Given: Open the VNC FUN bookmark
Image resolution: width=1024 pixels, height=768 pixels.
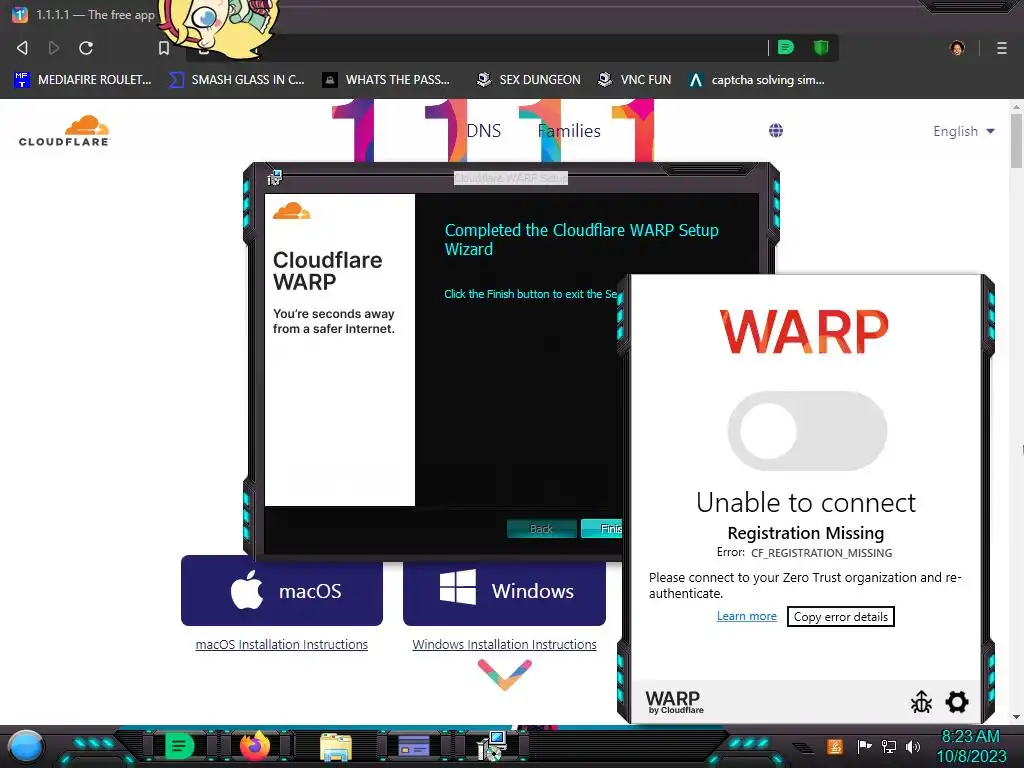Looking at the screenshot, I should (x=635, y=80).
